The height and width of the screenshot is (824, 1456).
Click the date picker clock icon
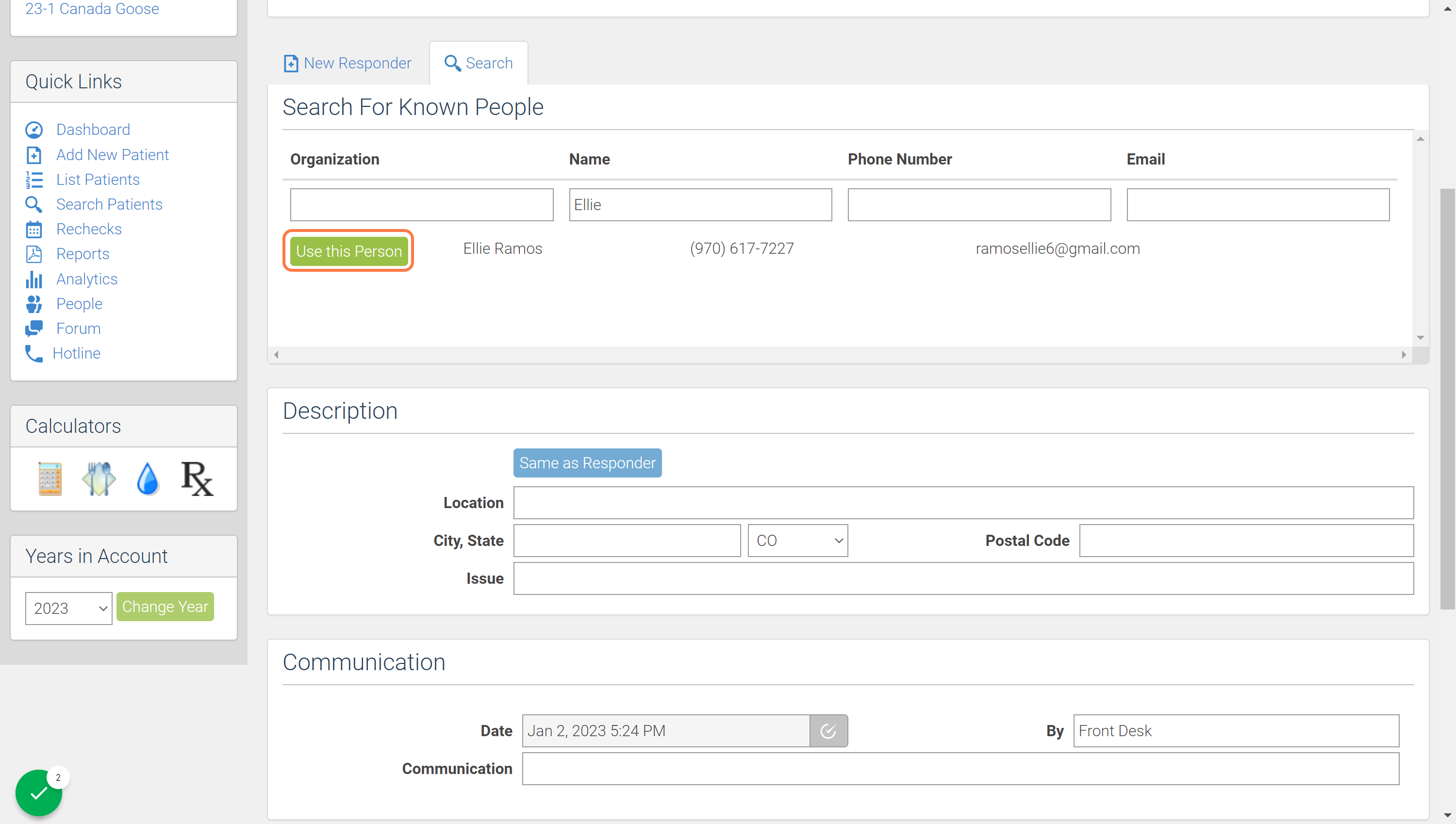(828, 731)
